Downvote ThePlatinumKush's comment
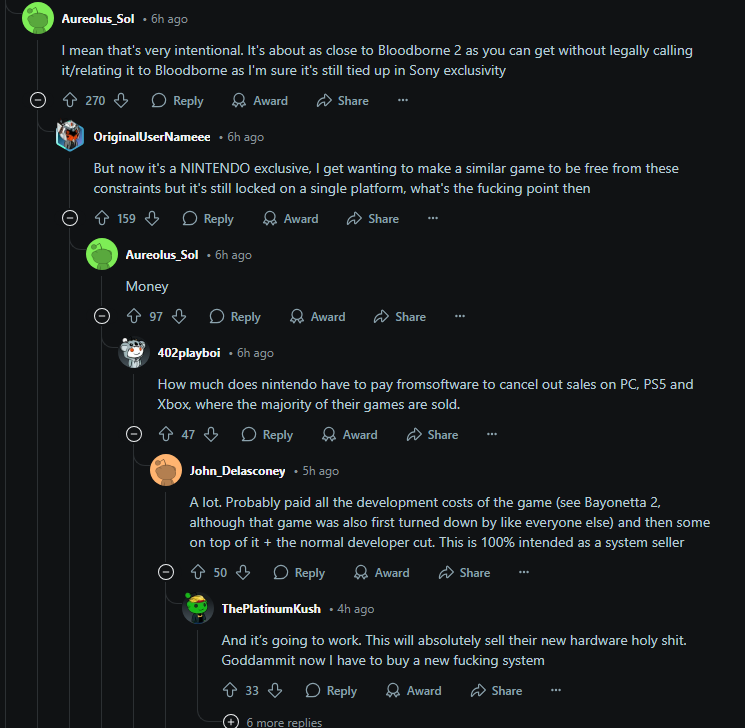This screenshot has width=745, height=728. (x=276, y=690)
